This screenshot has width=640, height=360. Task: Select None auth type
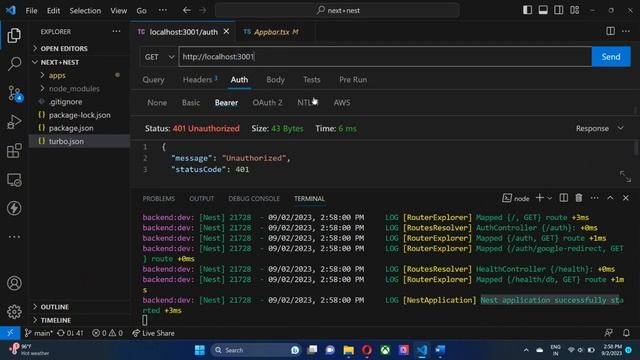(157, 102)
